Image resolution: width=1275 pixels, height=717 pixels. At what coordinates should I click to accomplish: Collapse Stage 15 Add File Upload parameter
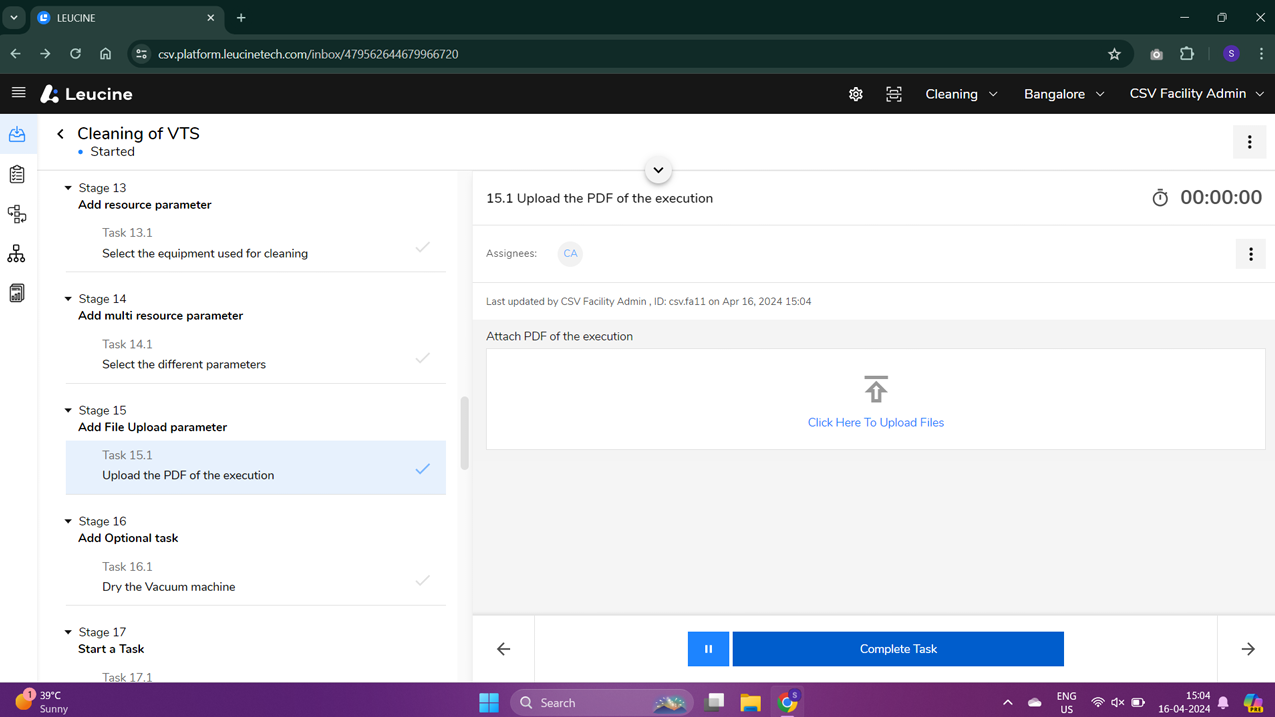tap(69, 410)
